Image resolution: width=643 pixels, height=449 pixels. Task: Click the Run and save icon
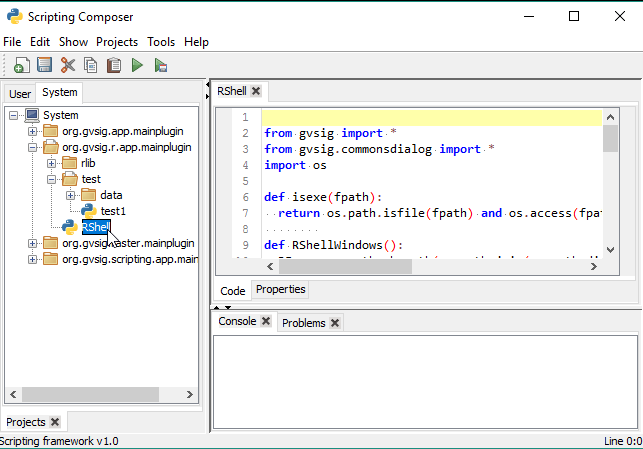tap(160, 65)
